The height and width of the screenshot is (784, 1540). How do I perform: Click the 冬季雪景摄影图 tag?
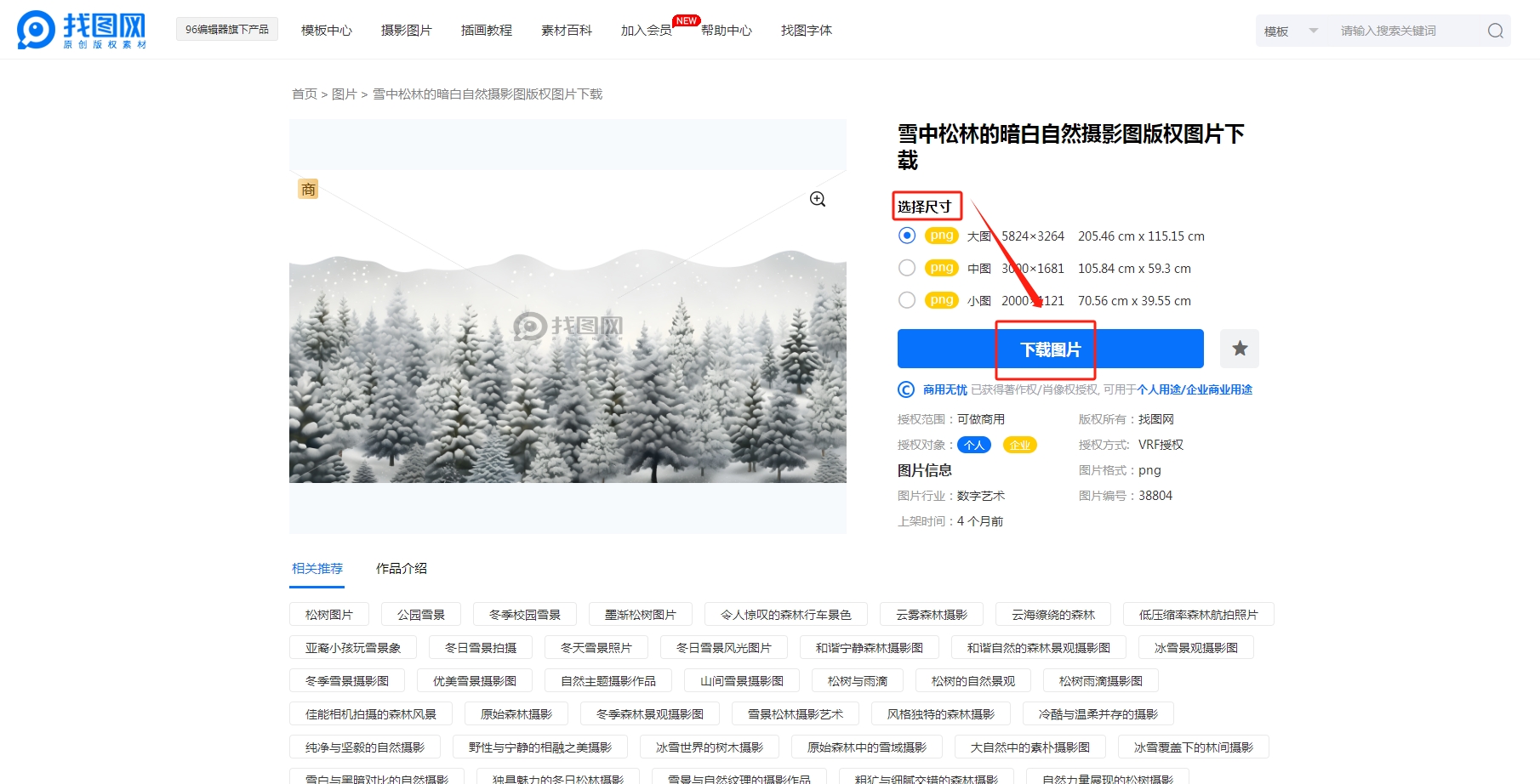(x=347, y=680)
